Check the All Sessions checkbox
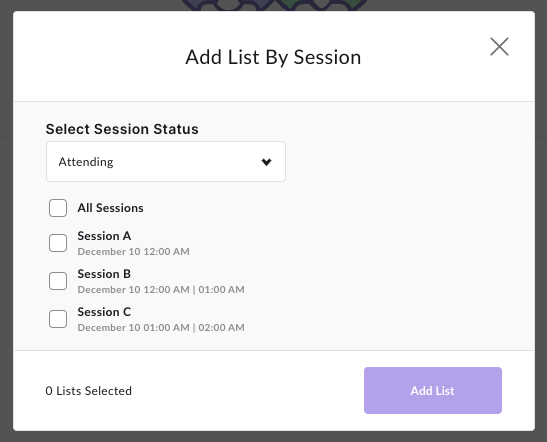The image size is (547, 442). 58,208
